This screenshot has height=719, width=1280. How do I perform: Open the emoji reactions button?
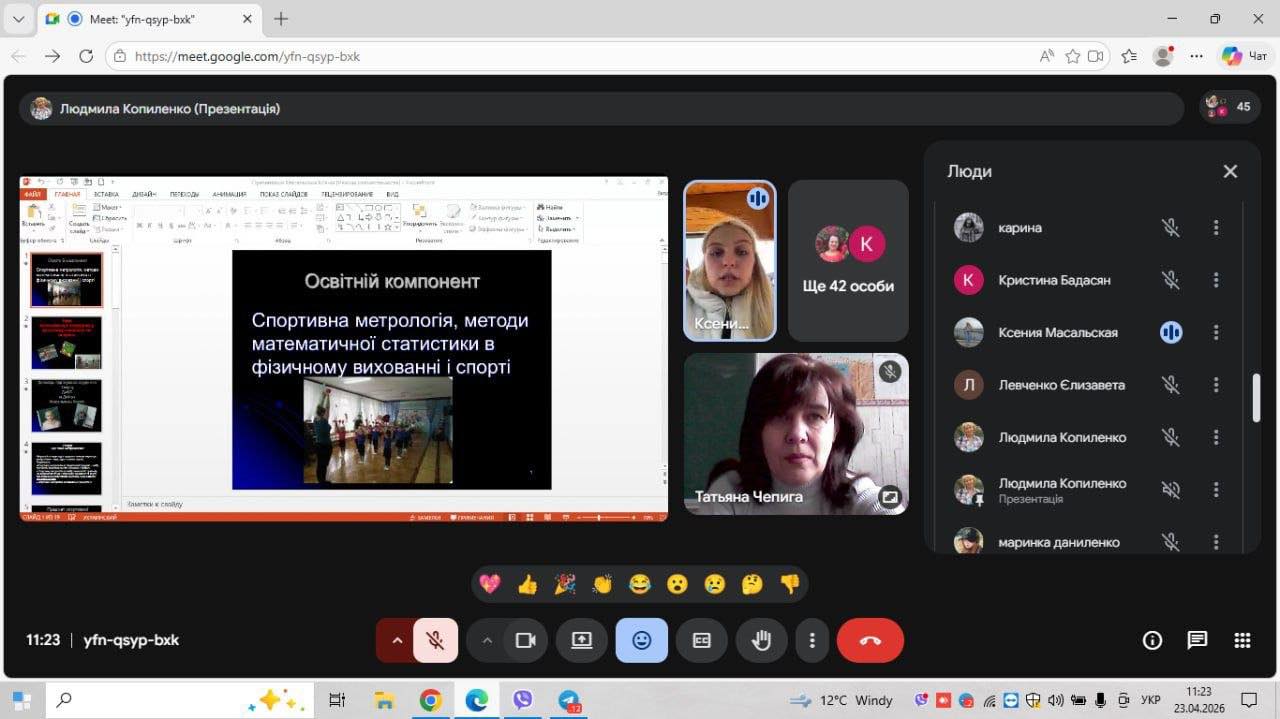641,641
